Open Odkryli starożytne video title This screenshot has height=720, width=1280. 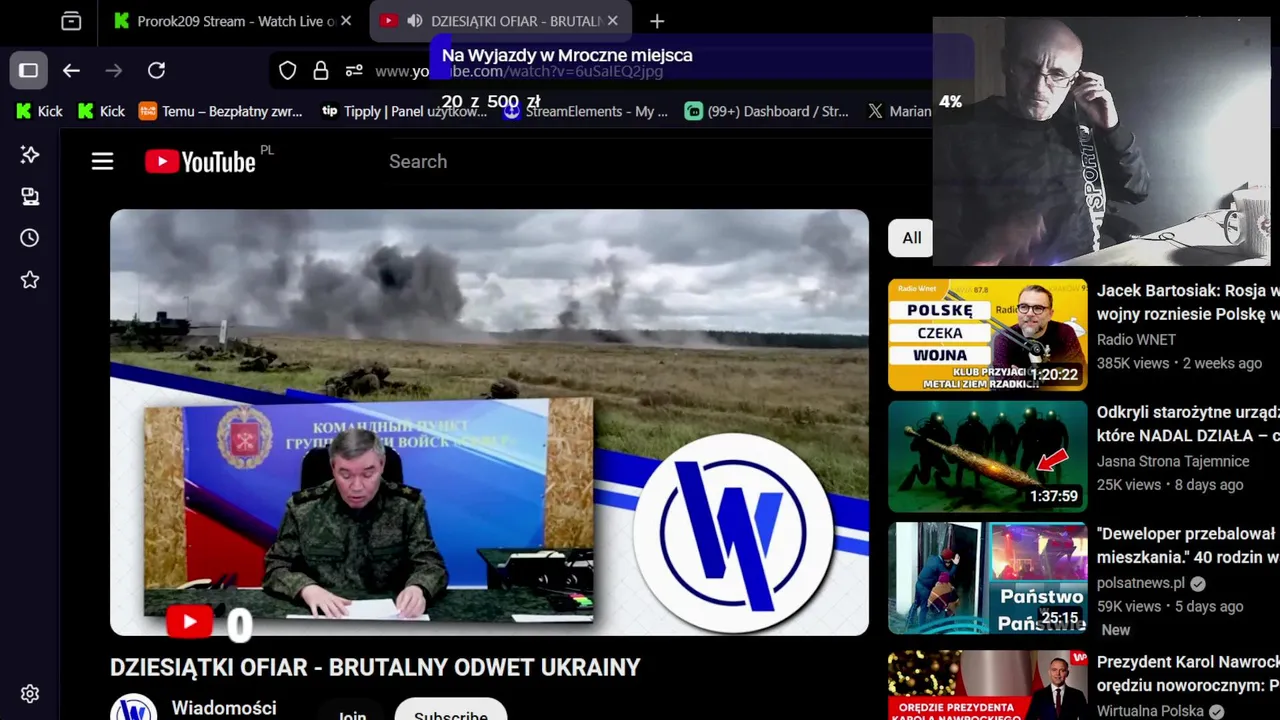pos(1188,424)
